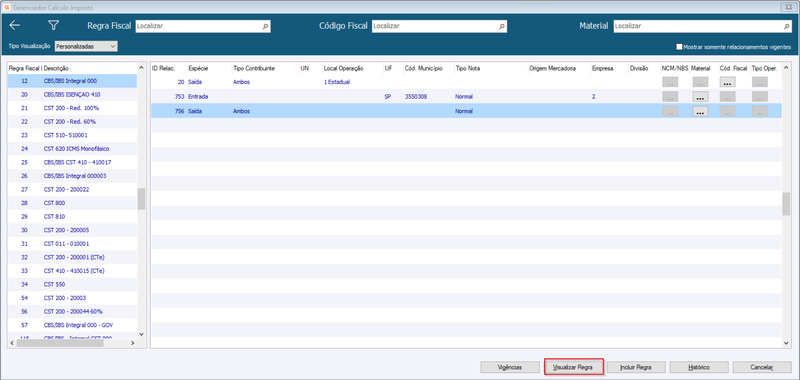Click search magnifier in Regra Fiscal field
Image resolution: width=800 pixels, height=380 pixels.
point(265,26)
